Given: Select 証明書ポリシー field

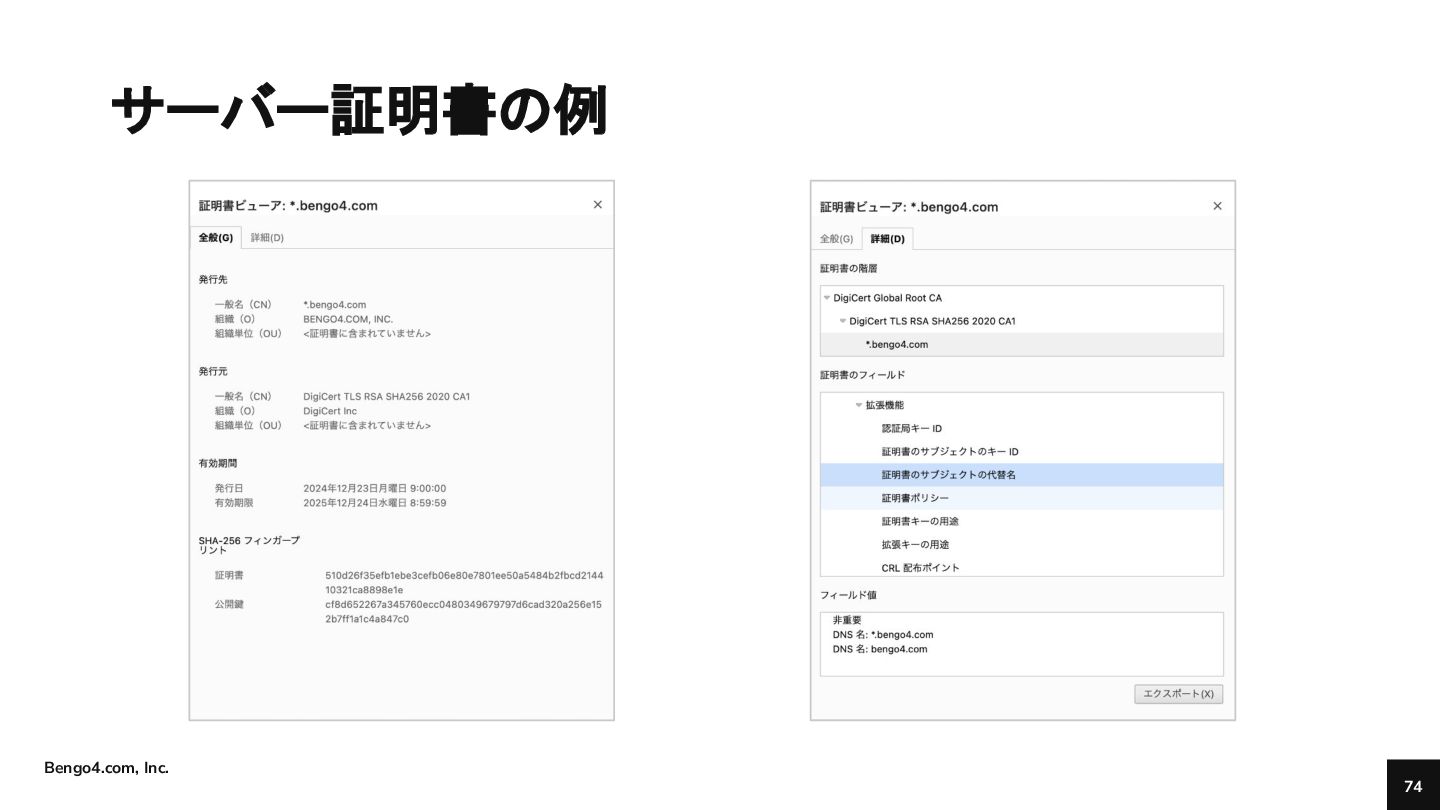Looking at the screenshot, I should click(1022, 498).
